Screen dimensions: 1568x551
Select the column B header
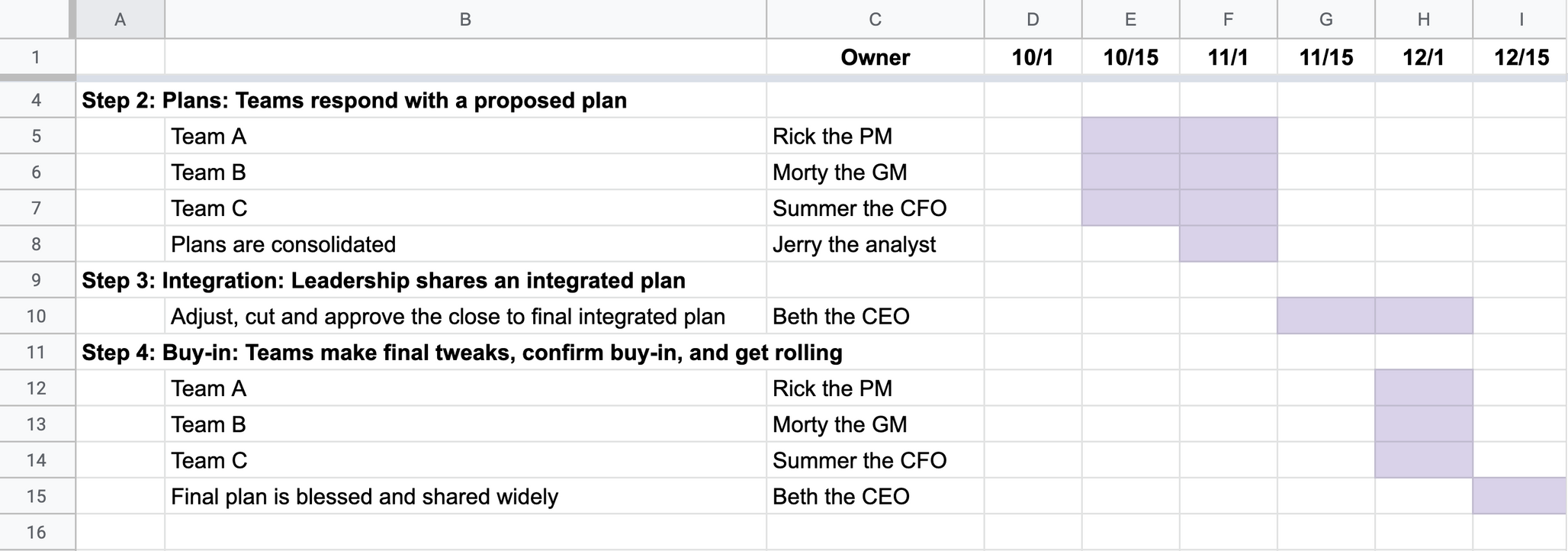[465, 20]
